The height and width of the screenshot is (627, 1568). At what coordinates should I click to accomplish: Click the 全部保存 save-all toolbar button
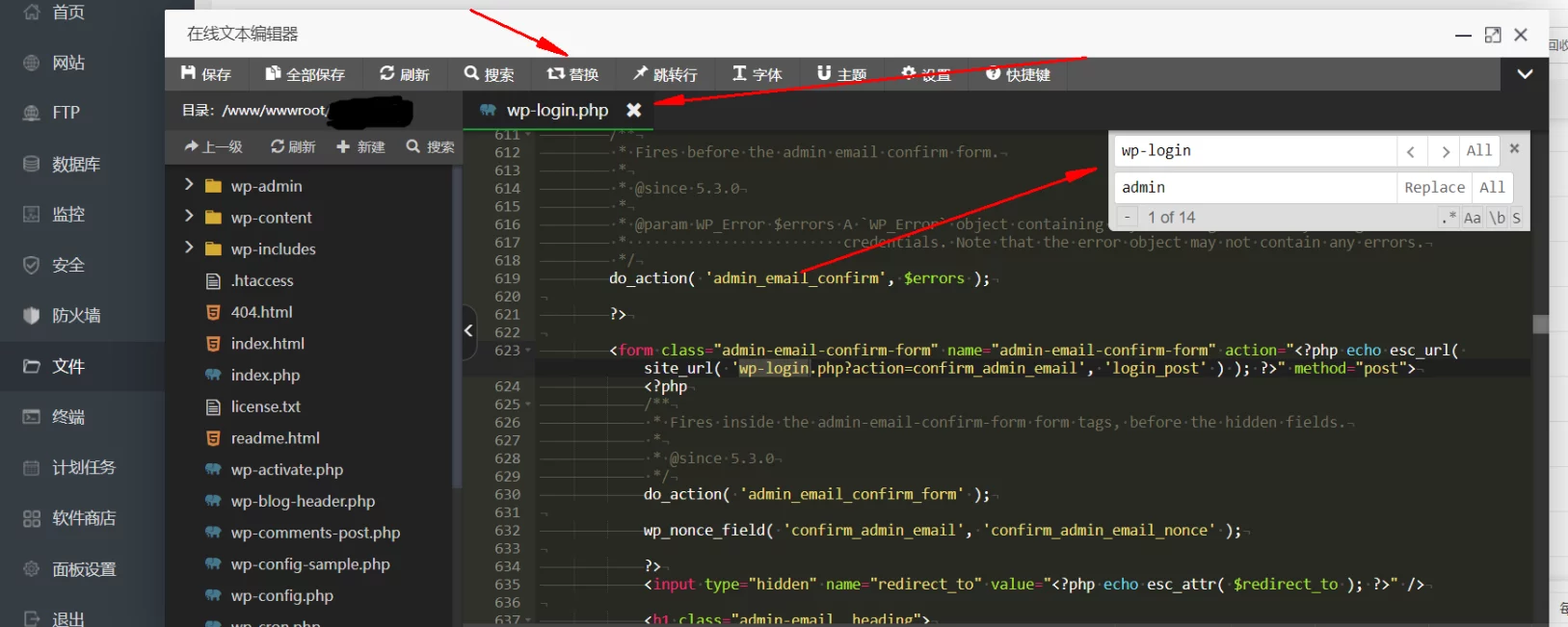coord(305,74)
